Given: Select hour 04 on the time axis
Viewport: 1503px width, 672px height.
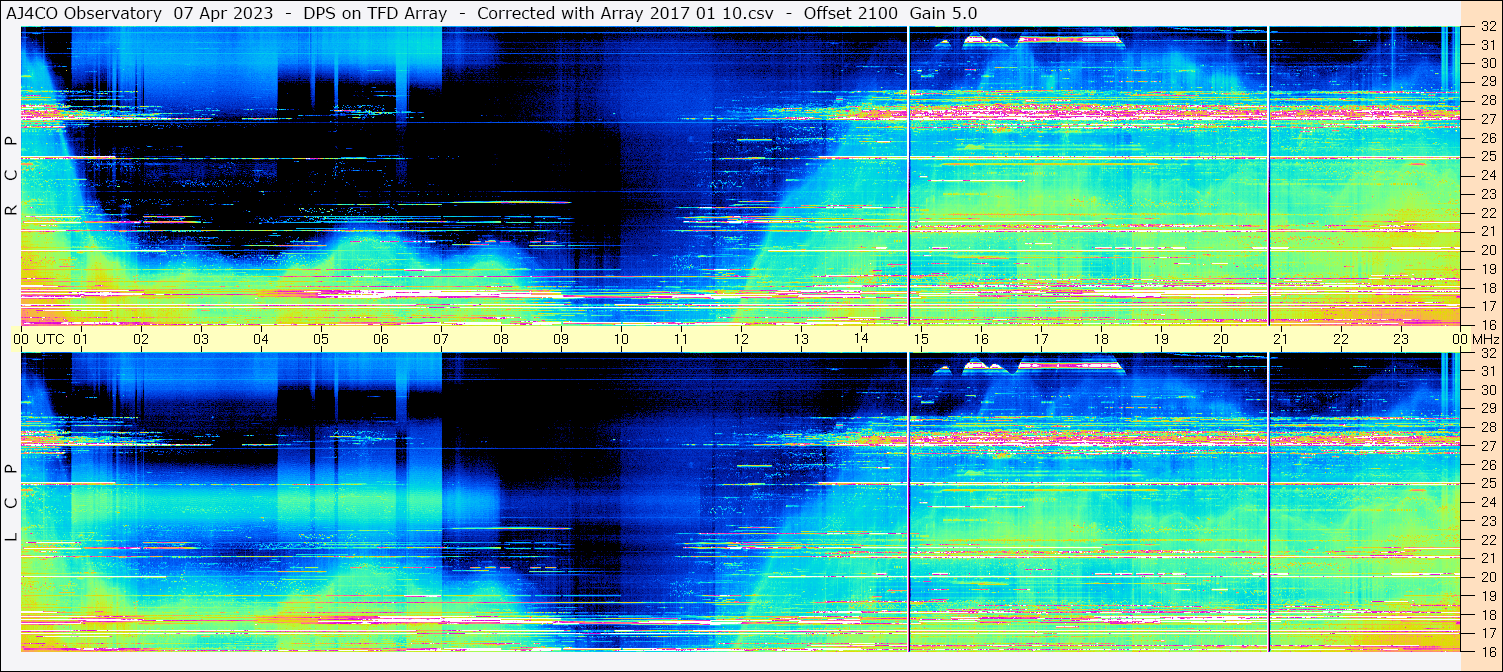Looking at the screenshot, I should (x=261, y=339).
